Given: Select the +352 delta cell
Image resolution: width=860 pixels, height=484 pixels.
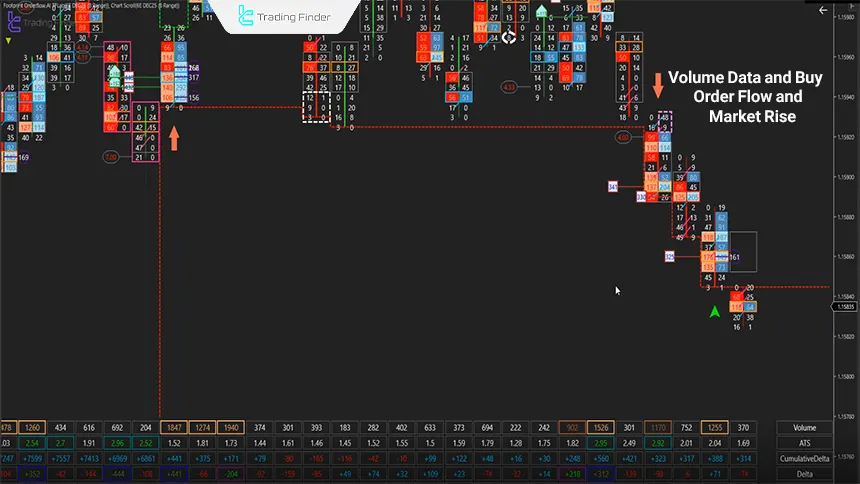Looking at the screenshot, I should click(x=32, y=474).
